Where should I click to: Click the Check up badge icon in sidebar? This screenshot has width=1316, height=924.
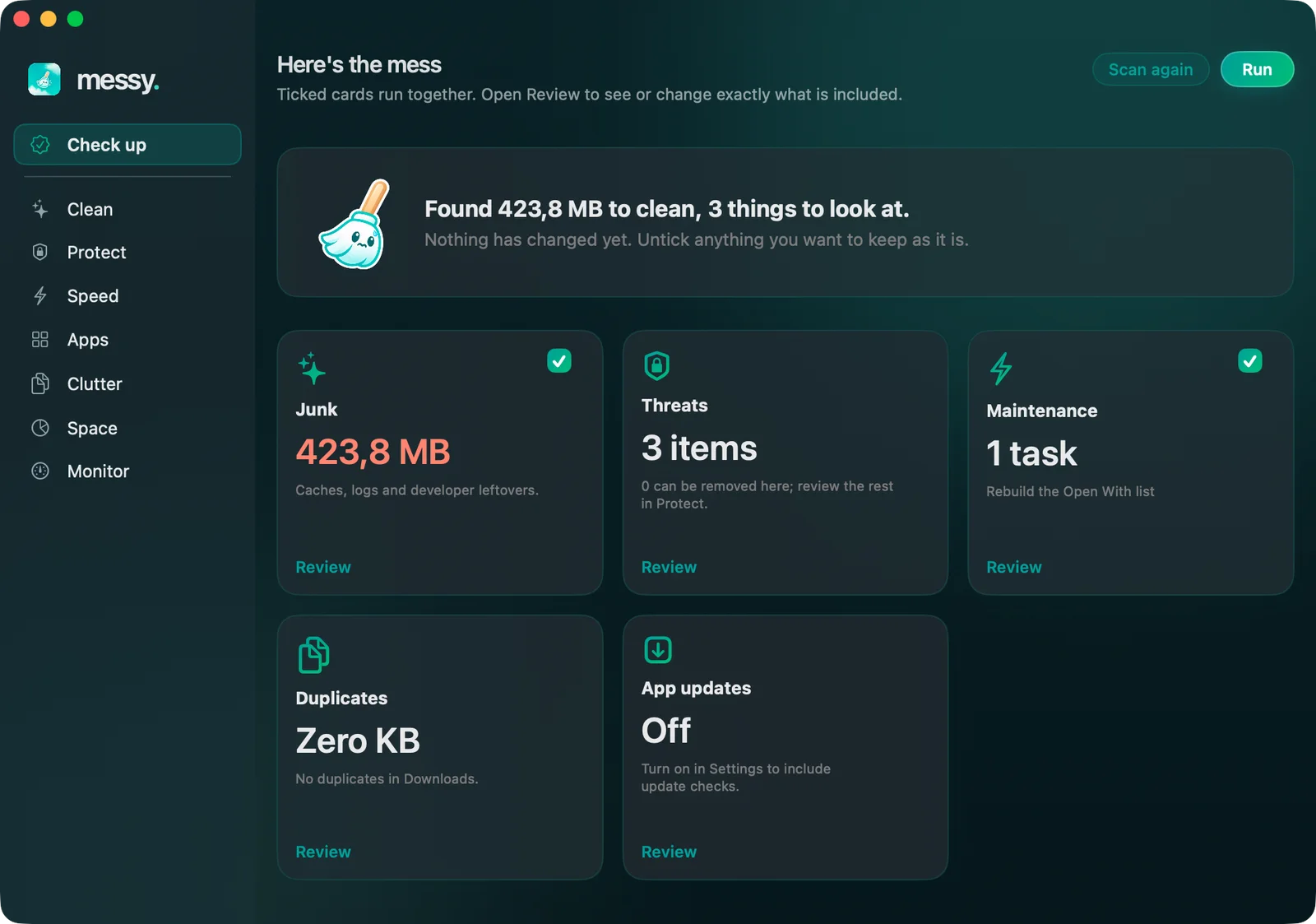click(x=40, y=145)
